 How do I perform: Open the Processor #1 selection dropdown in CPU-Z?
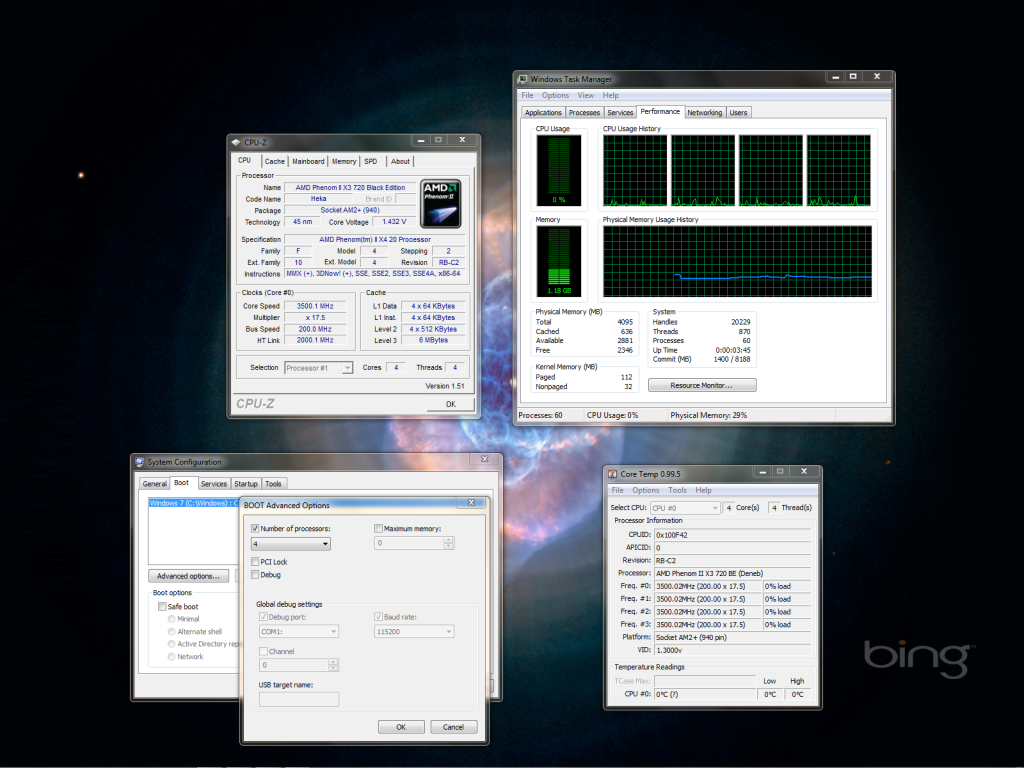(x=319, y=368)
